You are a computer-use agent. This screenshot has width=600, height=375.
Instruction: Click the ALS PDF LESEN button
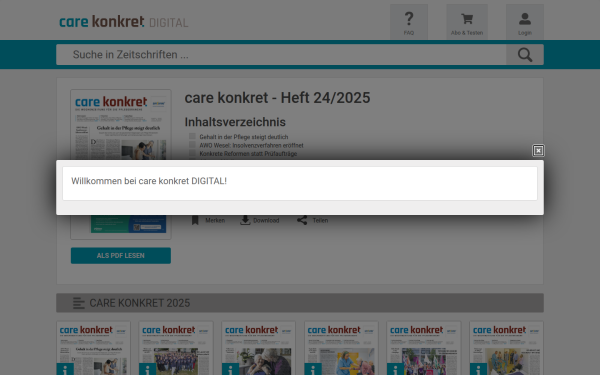point(121,256)
